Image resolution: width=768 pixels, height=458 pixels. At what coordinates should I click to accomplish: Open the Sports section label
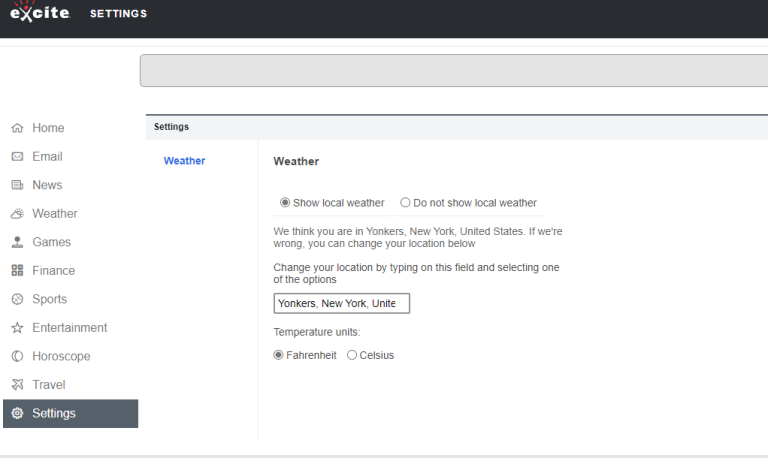[49, 299]
